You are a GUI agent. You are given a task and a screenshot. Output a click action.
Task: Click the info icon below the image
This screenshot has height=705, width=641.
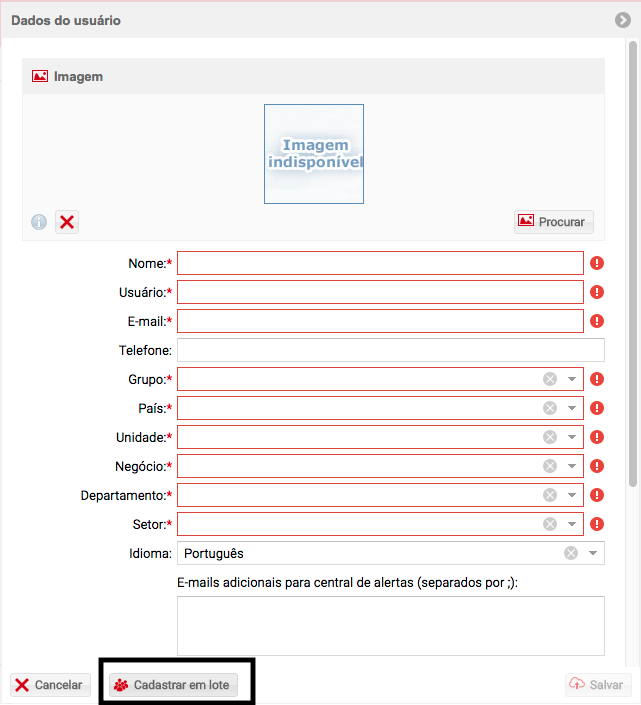[39, 222]
